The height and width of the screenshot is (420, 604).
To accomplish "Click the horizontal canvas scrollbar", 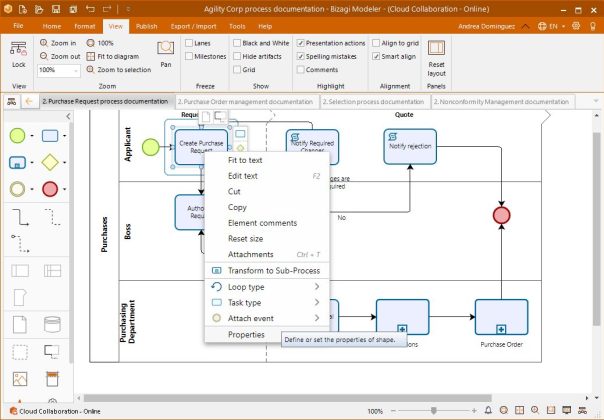I will (287, 398).
